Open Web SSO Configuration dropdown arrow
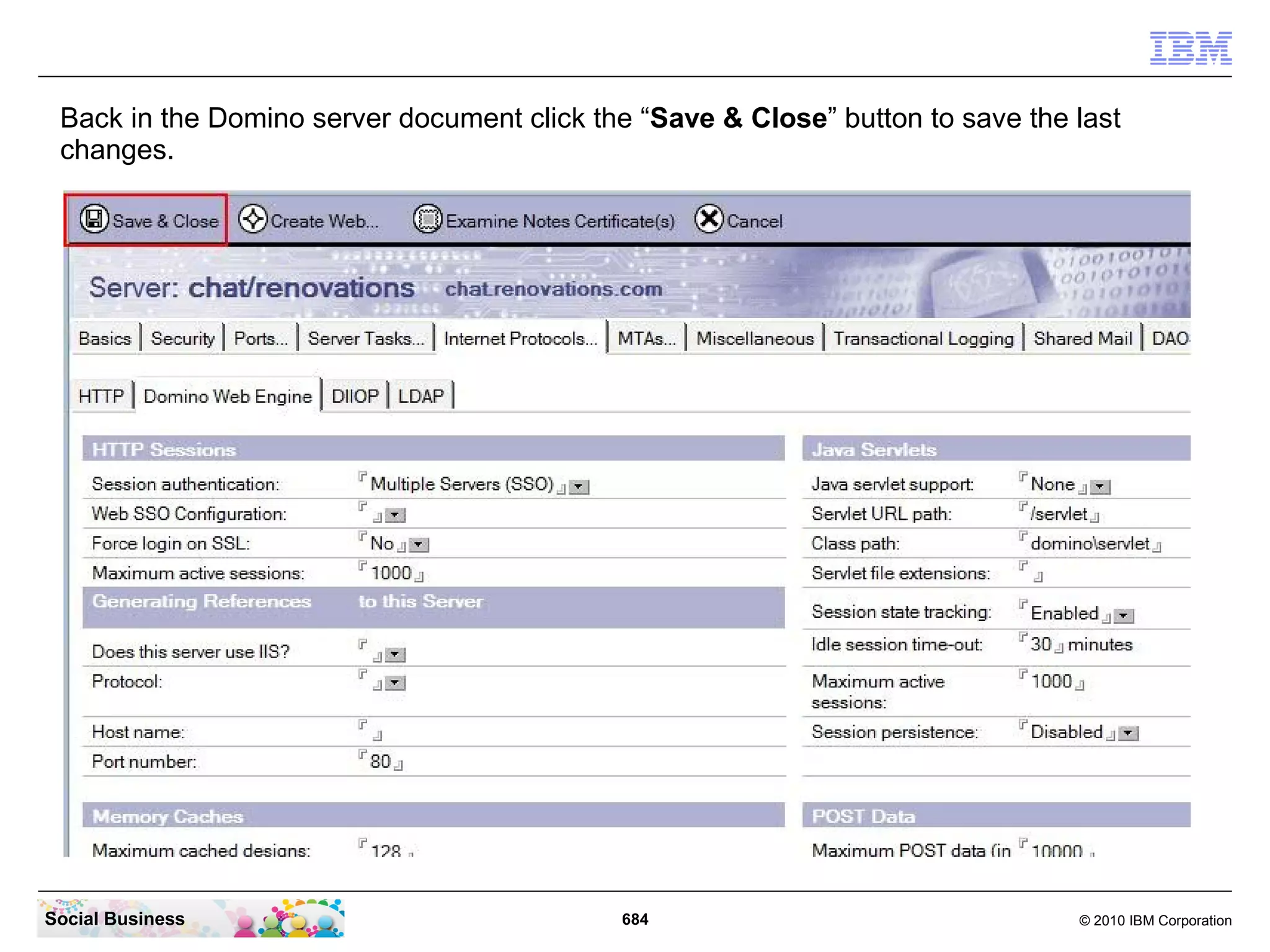 pos(396,516)
